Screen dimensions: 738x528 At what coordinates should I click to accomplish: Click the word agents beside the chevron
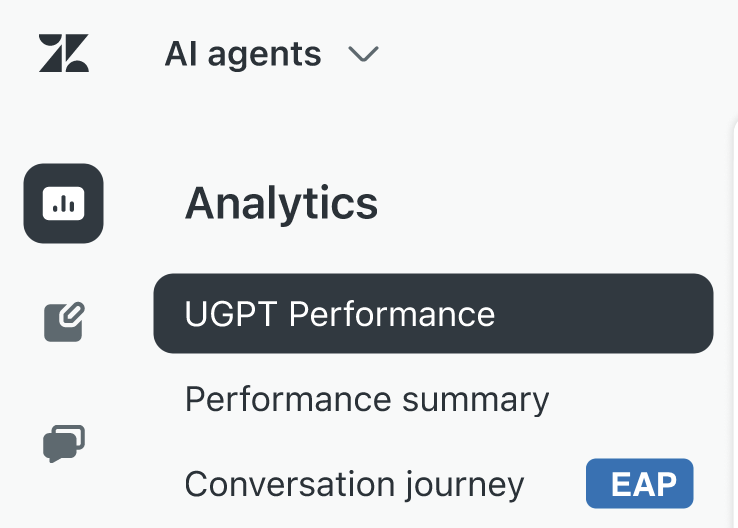coord(265,56)
